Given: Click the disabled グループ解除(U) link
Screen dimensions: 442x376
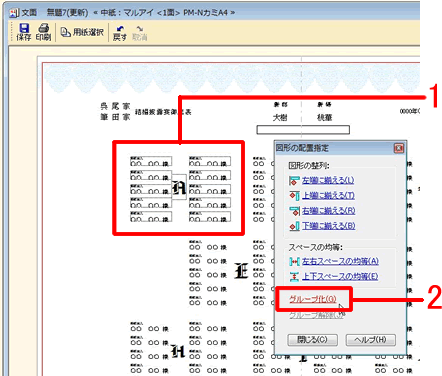Looking at the screenshot, I should click(316, 315).
